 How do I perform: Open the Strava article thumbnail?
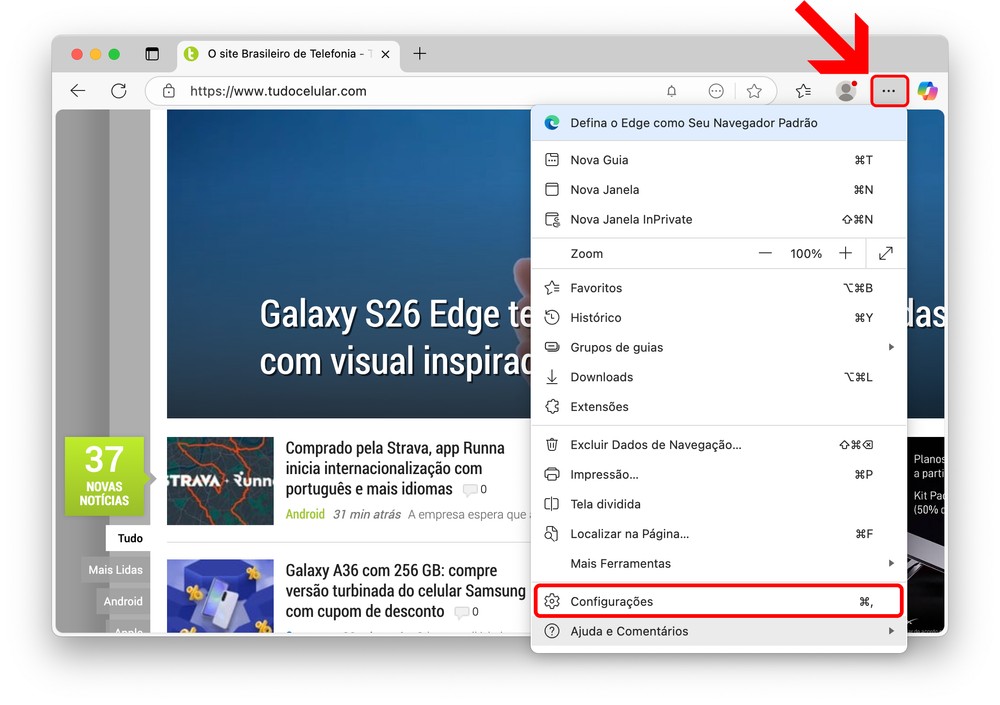tap(220, 481)
